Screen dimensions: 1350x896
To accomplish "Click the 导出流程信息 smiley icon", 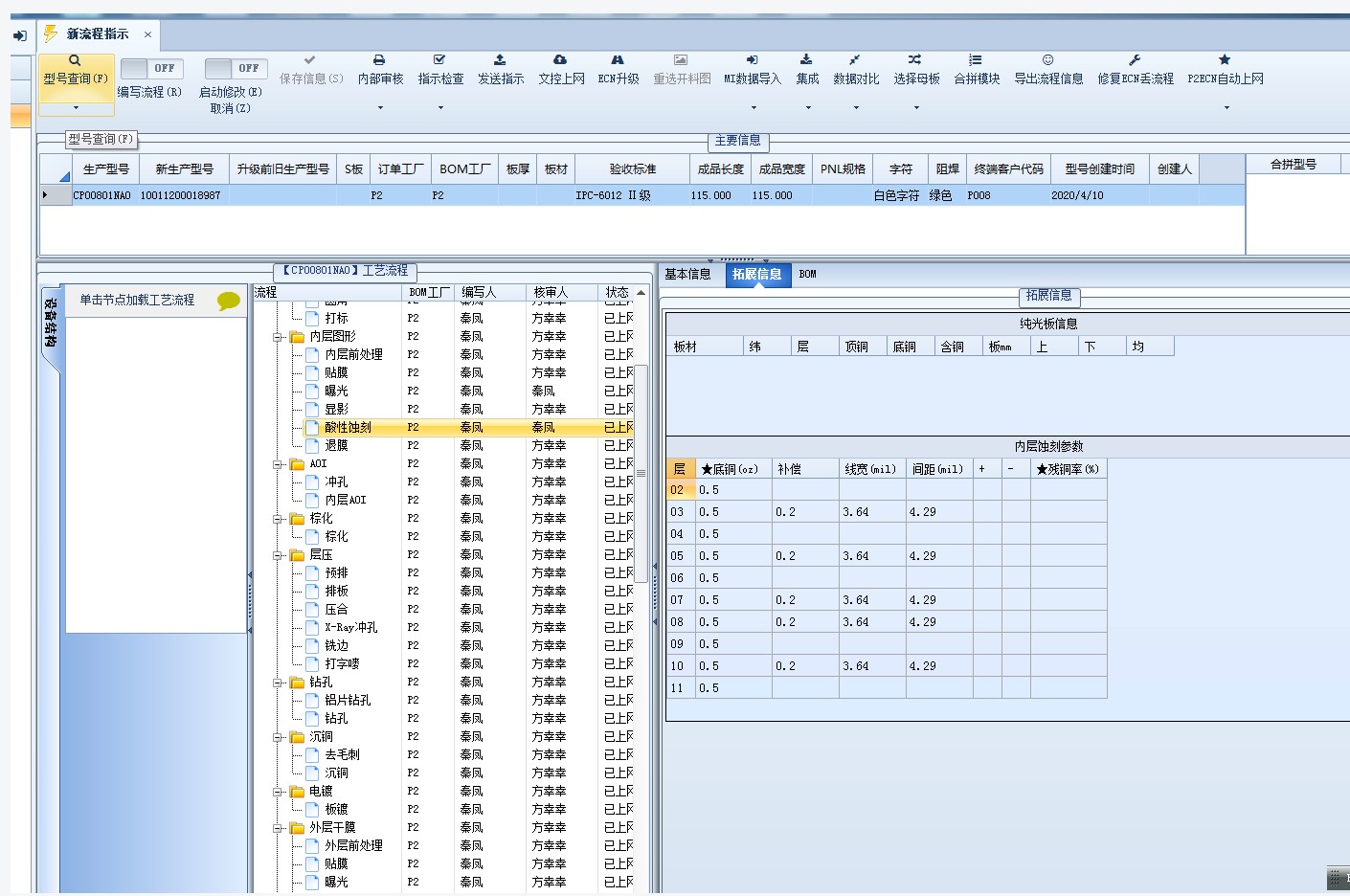I will [x=1048, y=59].
